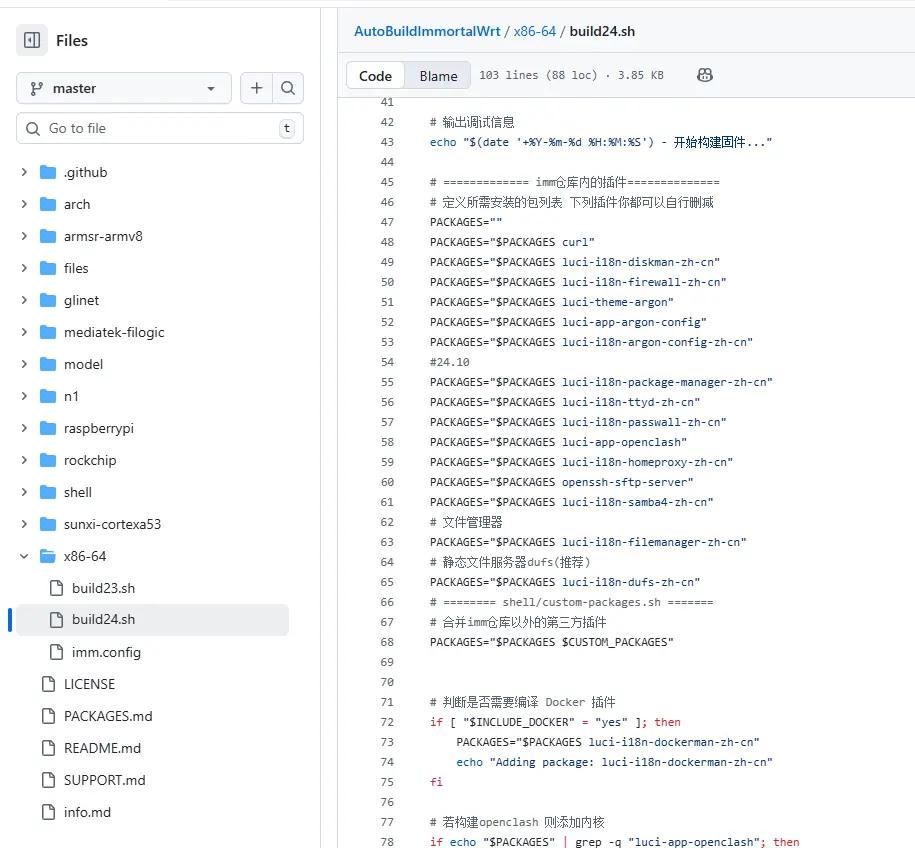
Task: Click the x86-64 open folder icon
Action: coord(47,556)
